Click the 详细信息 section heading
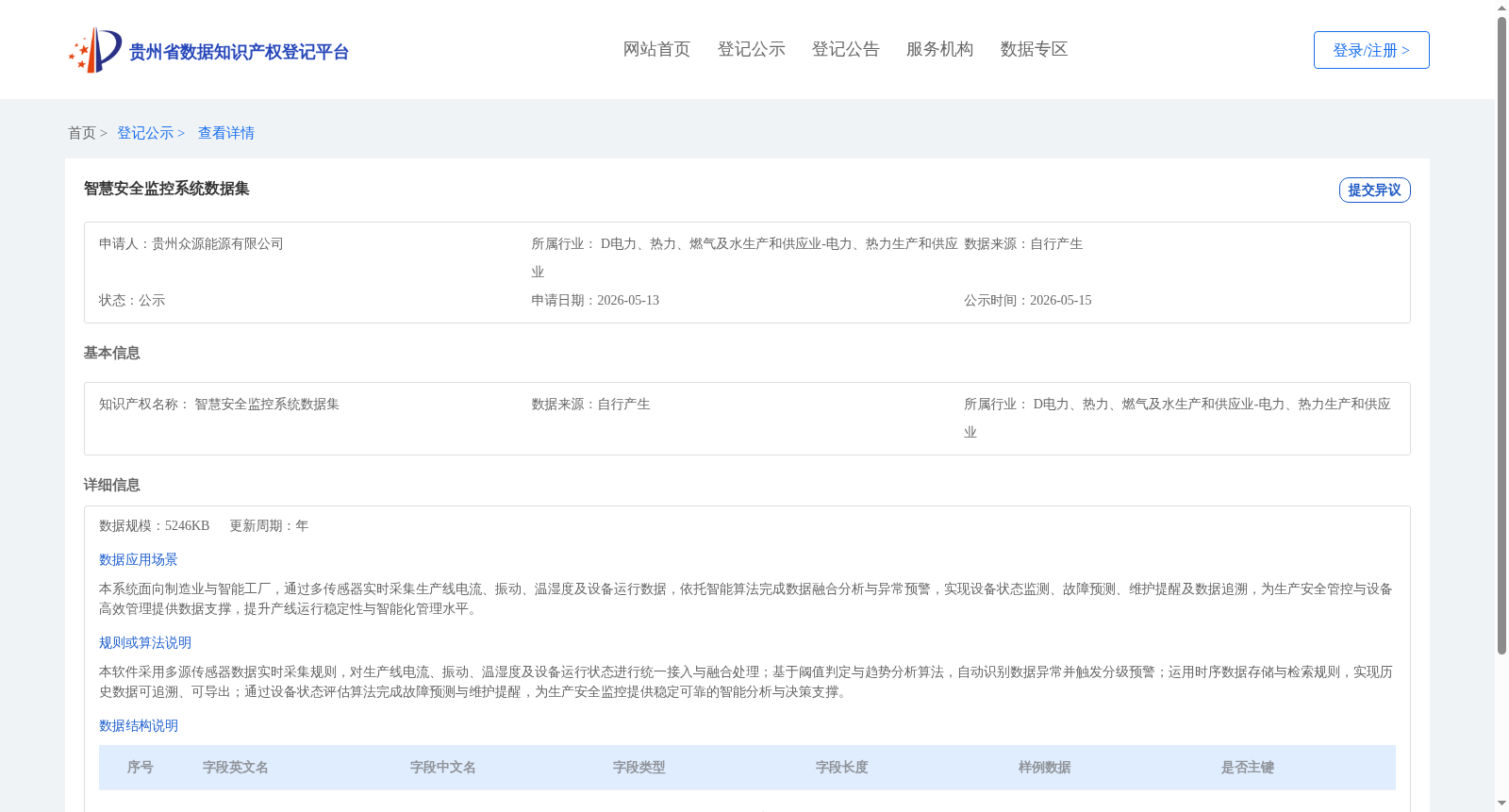 112,485
